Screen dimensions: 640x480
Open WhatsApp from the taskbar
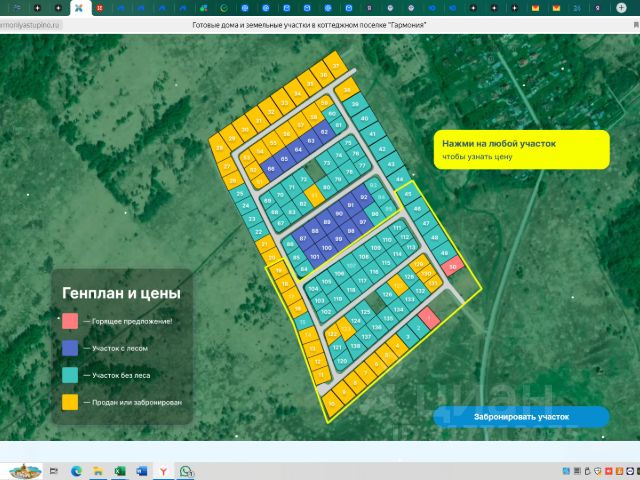pyautogui.click(x=185, y=470)
